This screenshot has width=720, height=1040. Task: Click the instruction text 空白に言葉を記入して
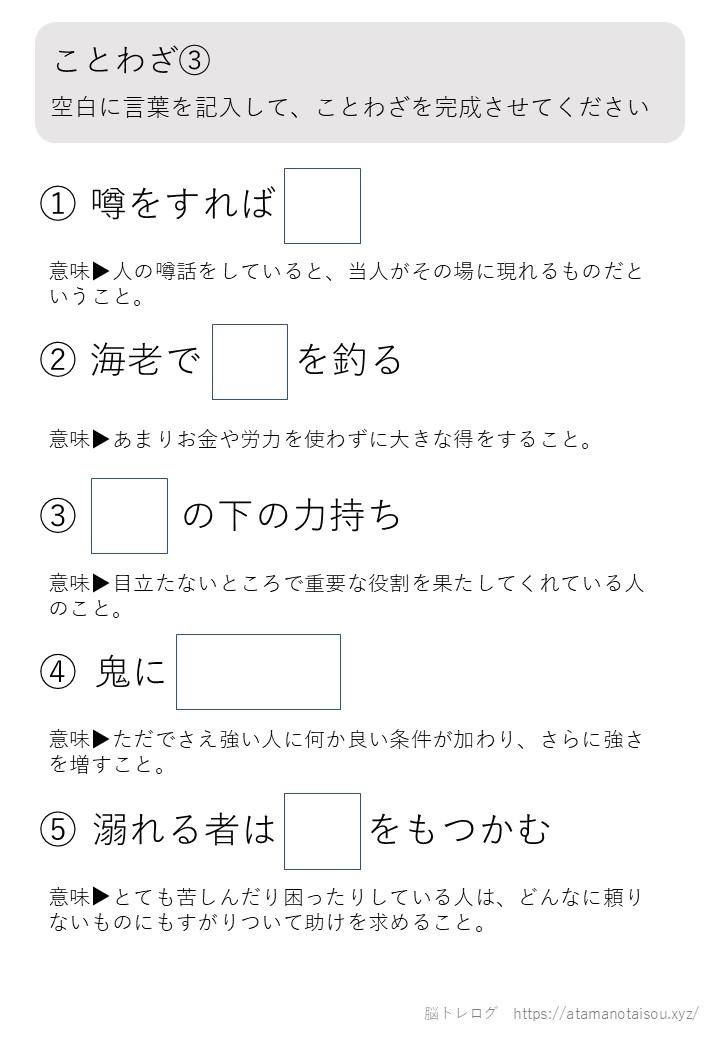click(168, 107)
